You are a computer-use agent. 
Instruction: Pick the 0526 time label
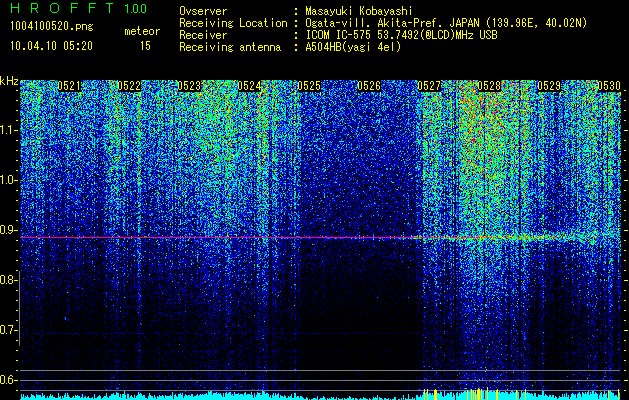[369, 86]
